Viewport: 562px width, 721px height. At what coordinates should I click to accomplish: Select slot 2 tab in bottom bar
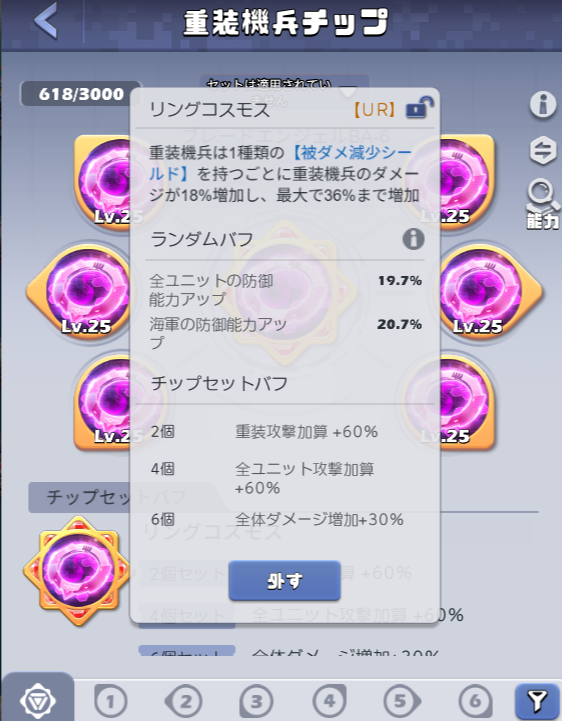(184, 702)
